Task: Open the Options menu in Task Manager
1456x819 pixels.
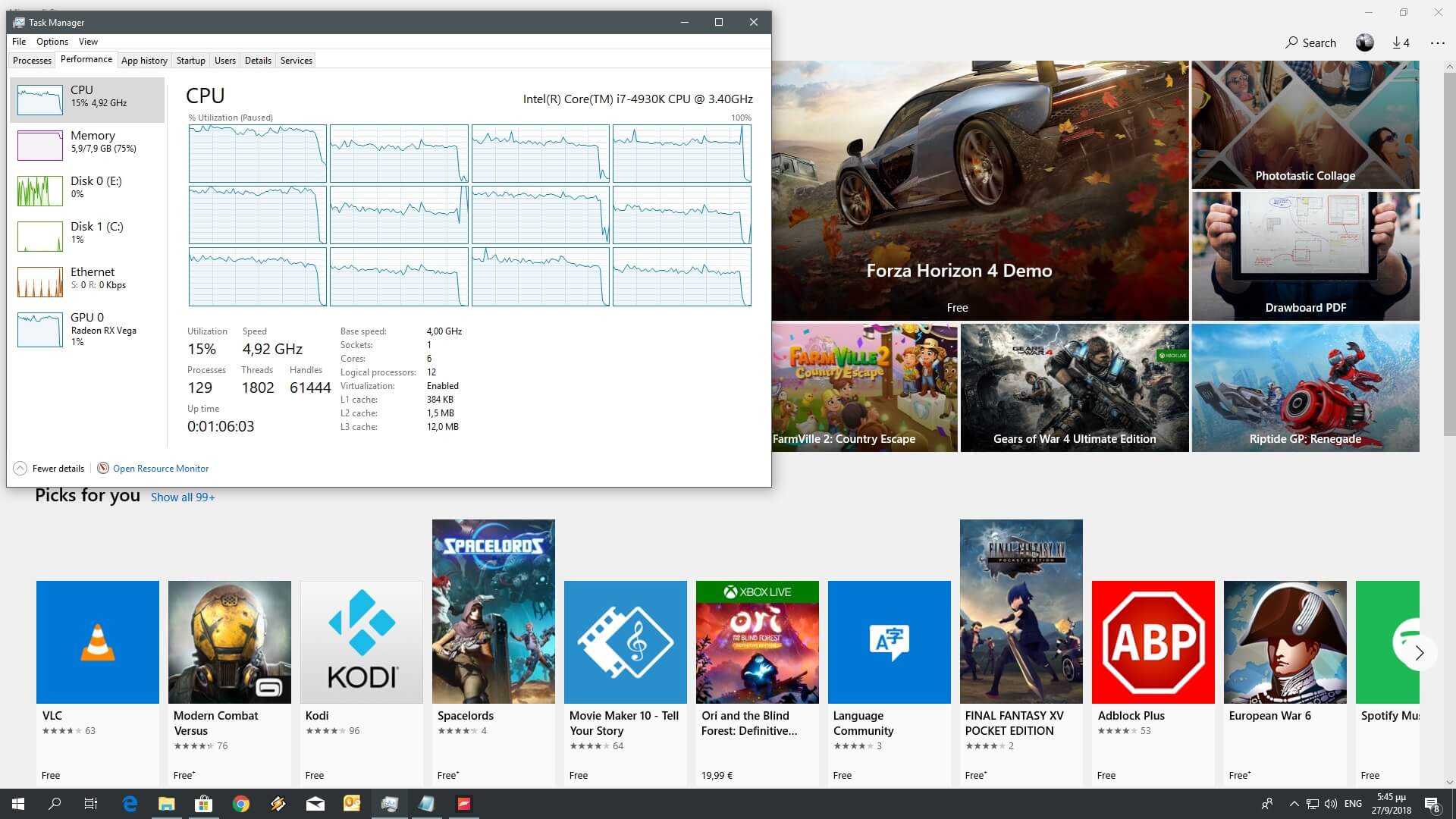Action: point(52,41)
